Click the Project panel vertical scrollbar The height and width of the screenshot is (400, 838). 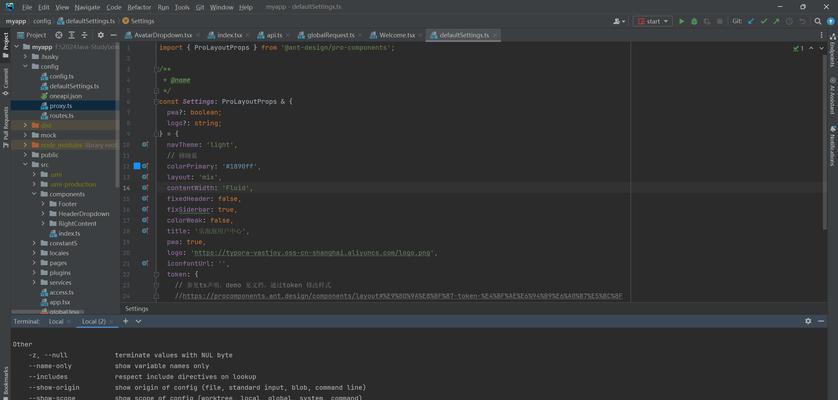click(118, 115)
